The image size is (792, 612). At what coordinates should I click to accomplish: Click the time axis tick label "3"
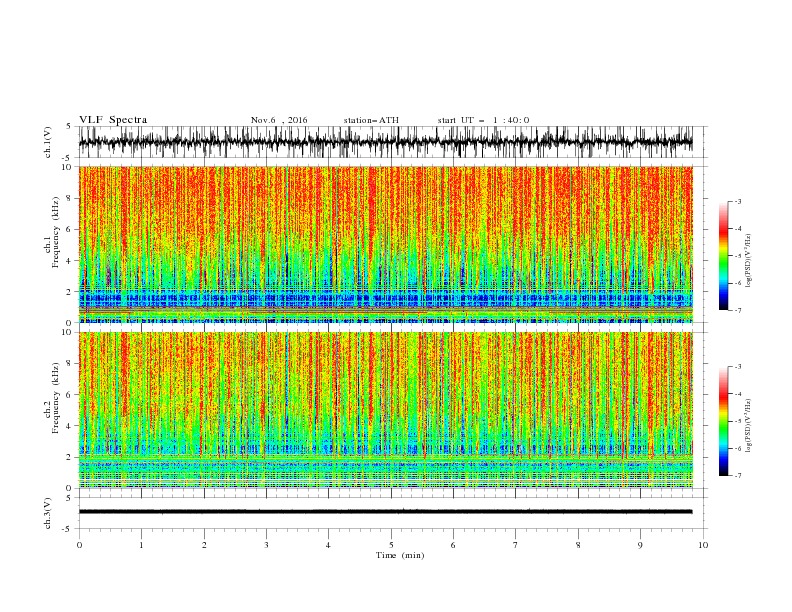[x=266, y=545]
